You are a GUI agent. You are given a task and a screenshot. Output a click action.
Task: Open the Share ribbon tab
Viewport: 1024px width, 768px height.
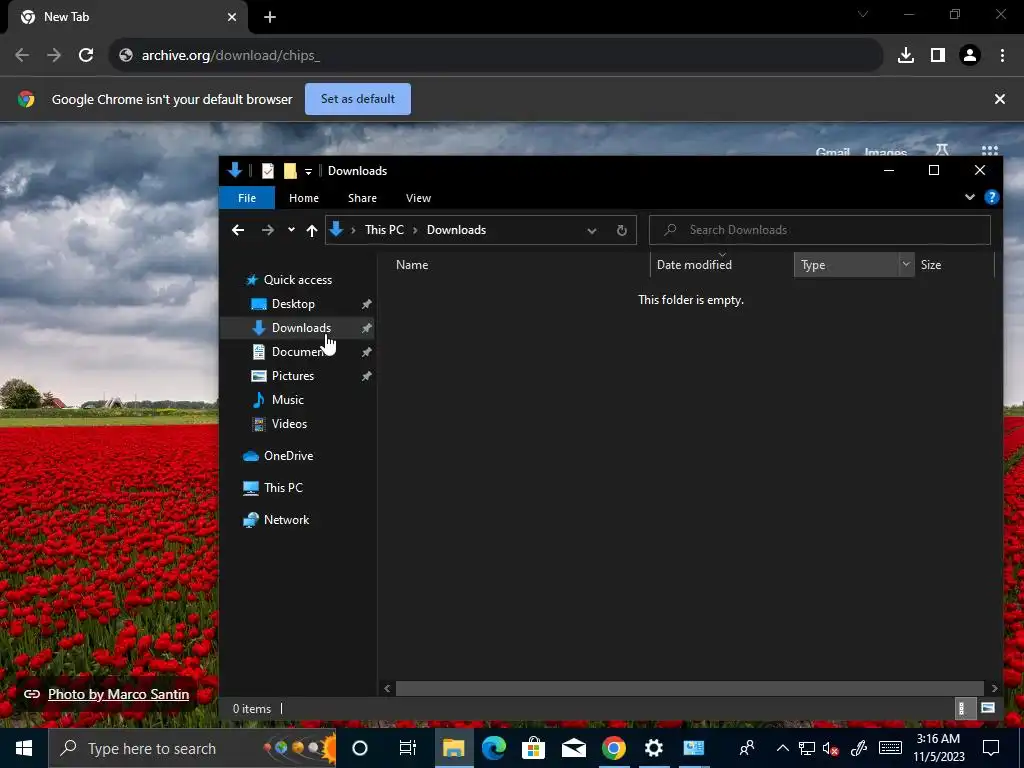[x=362, y=198]
